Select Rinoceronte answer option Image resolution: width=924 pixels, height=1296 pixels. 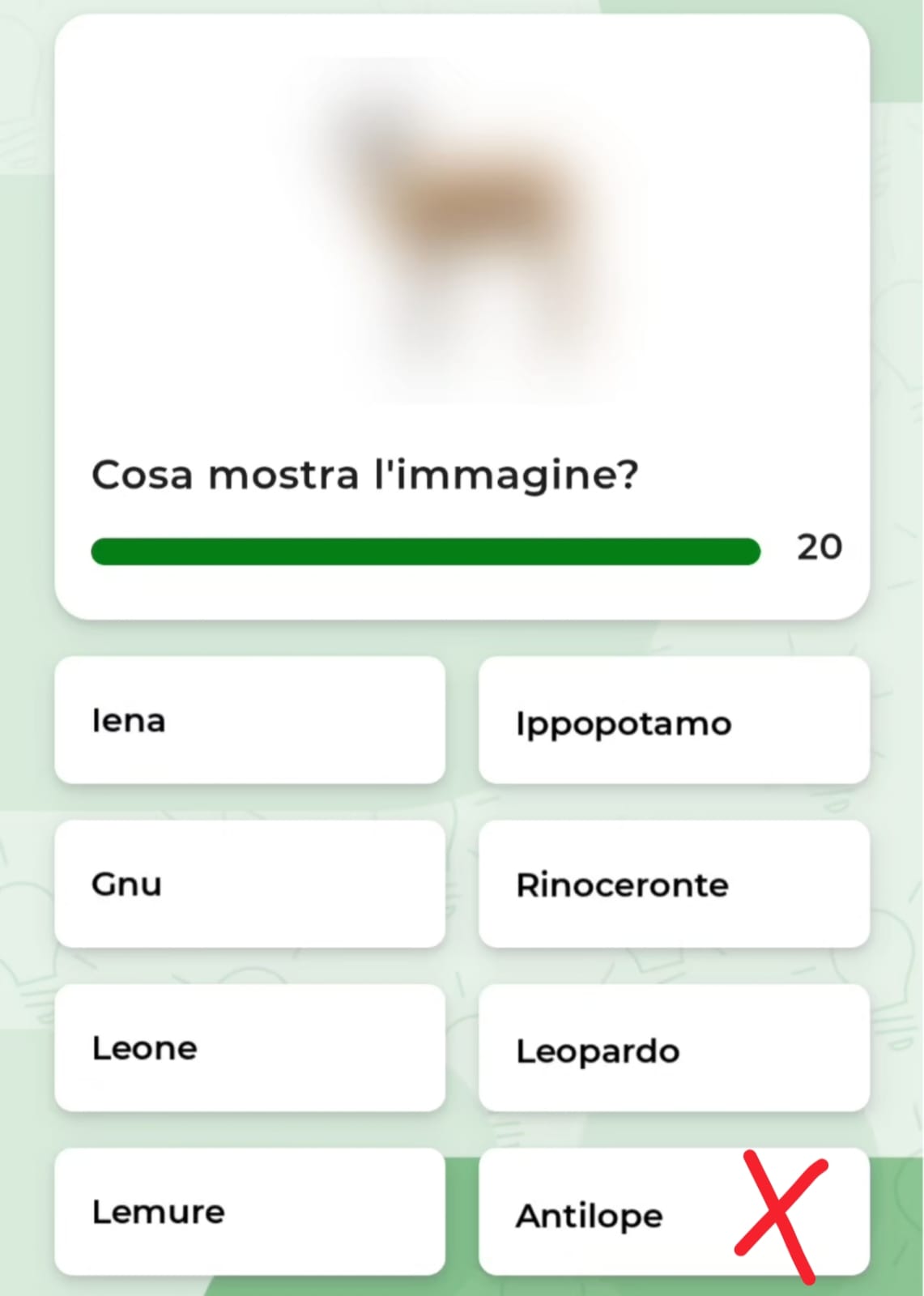click(x=674, y=884)
